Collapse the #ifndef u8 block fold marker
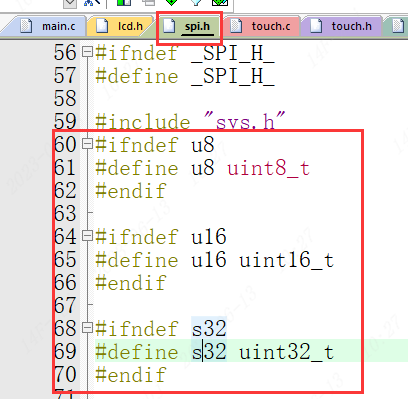The image size is (408, 399). [87, 144]
